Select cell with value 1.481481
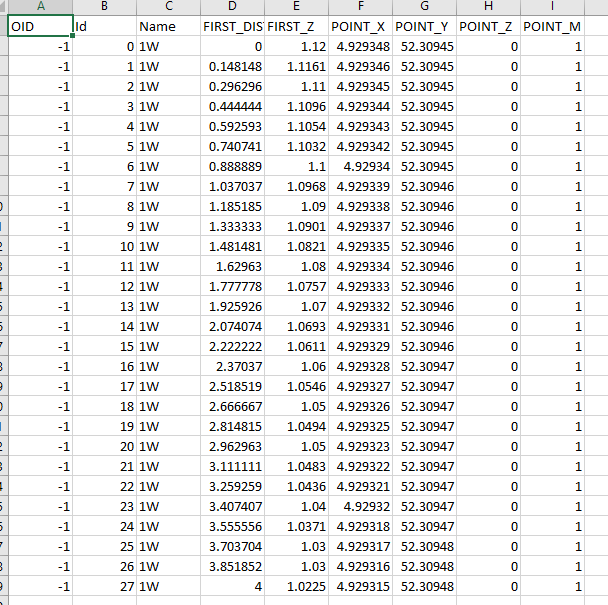 [x=232, y=246]
